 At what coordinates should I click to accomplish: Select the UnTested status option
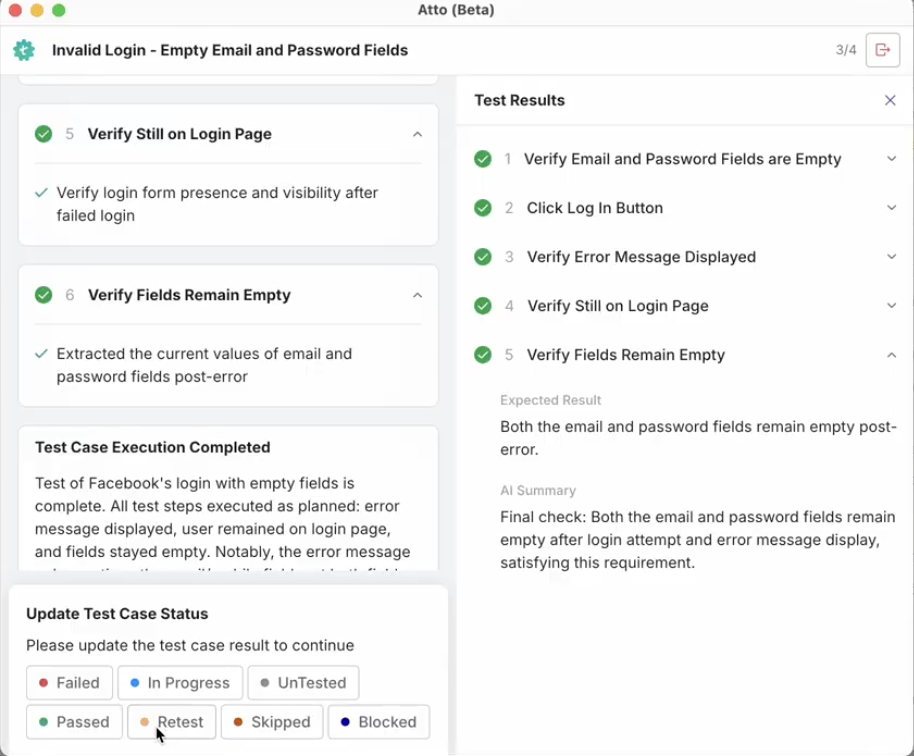(302, 682)
